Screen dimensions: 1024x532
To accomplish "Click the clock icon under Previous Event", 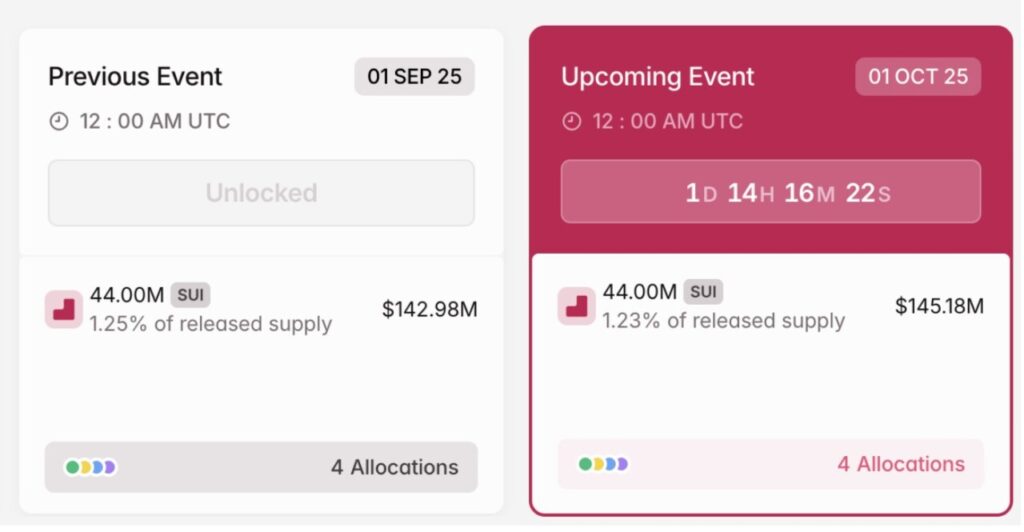I will click(x=59, y=122).
